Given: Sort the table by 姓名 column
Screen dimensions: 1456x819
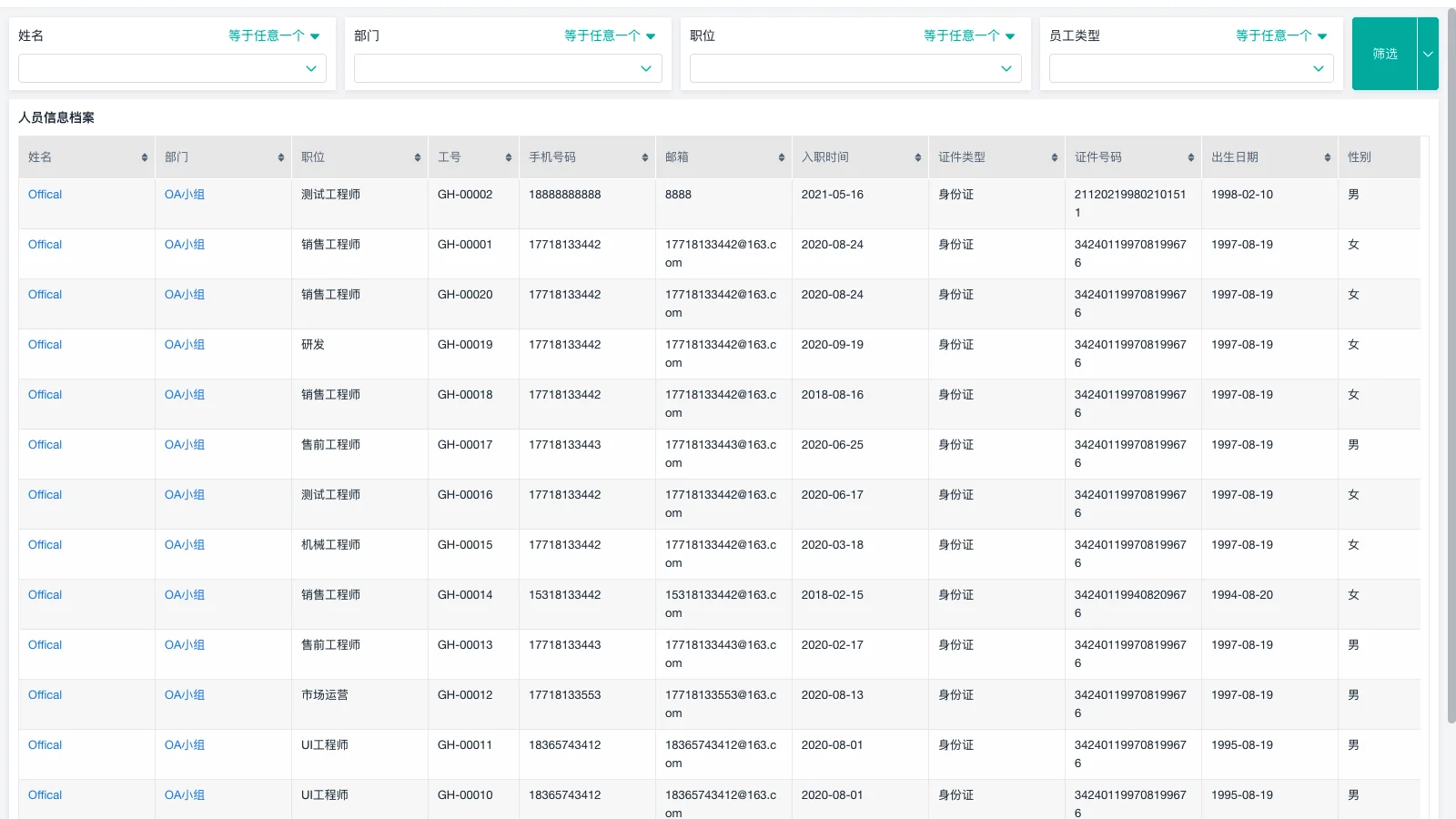Looking at the screenshot, I should click(144, 157).
